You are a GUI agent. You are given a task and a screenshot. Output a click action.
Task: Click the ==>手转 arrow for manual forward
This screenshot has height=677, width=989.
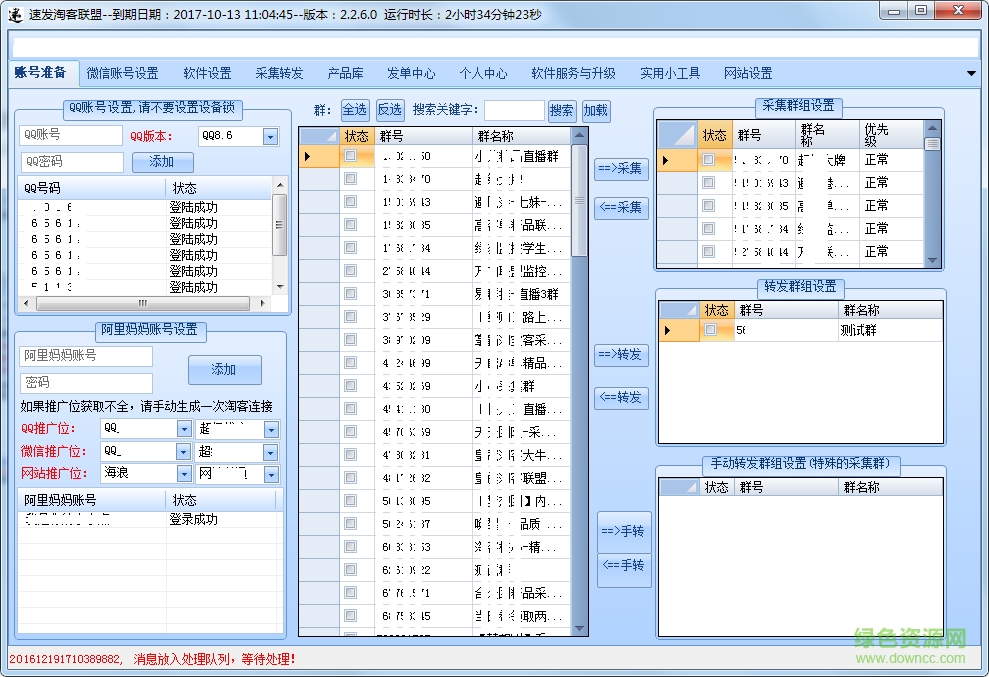coord(623,531)
